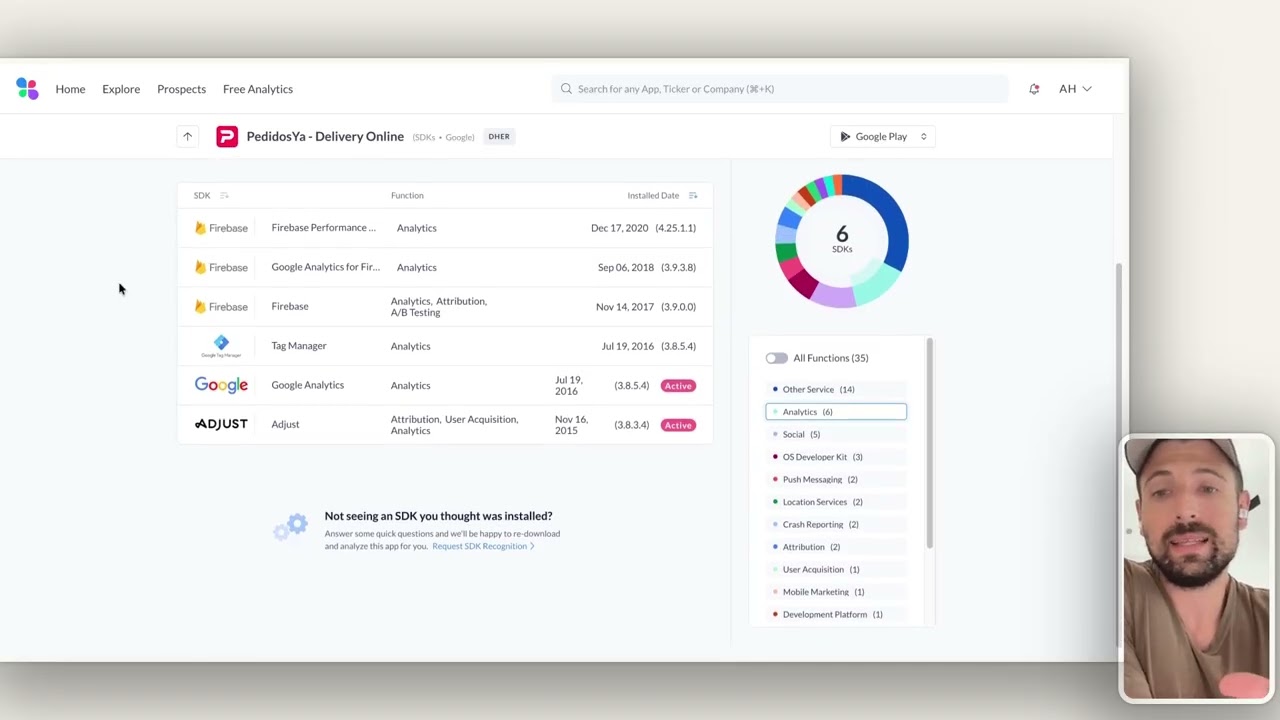Click the SDK column sort icon
The image size is (1280, 720).
224,196
